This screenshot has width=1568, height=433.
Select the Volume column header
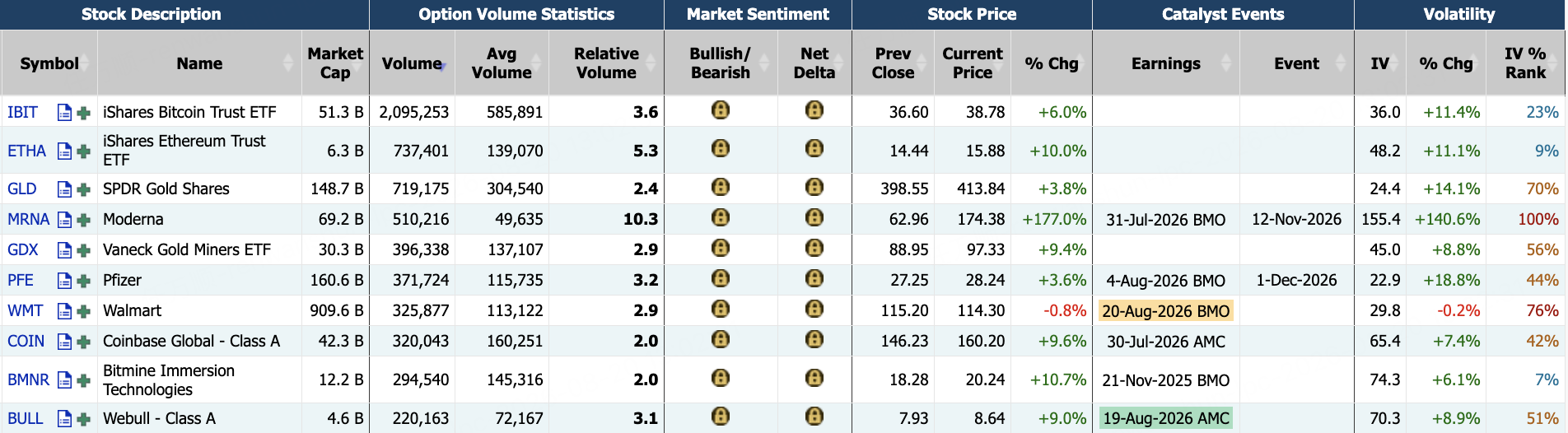tap(412, 63)
